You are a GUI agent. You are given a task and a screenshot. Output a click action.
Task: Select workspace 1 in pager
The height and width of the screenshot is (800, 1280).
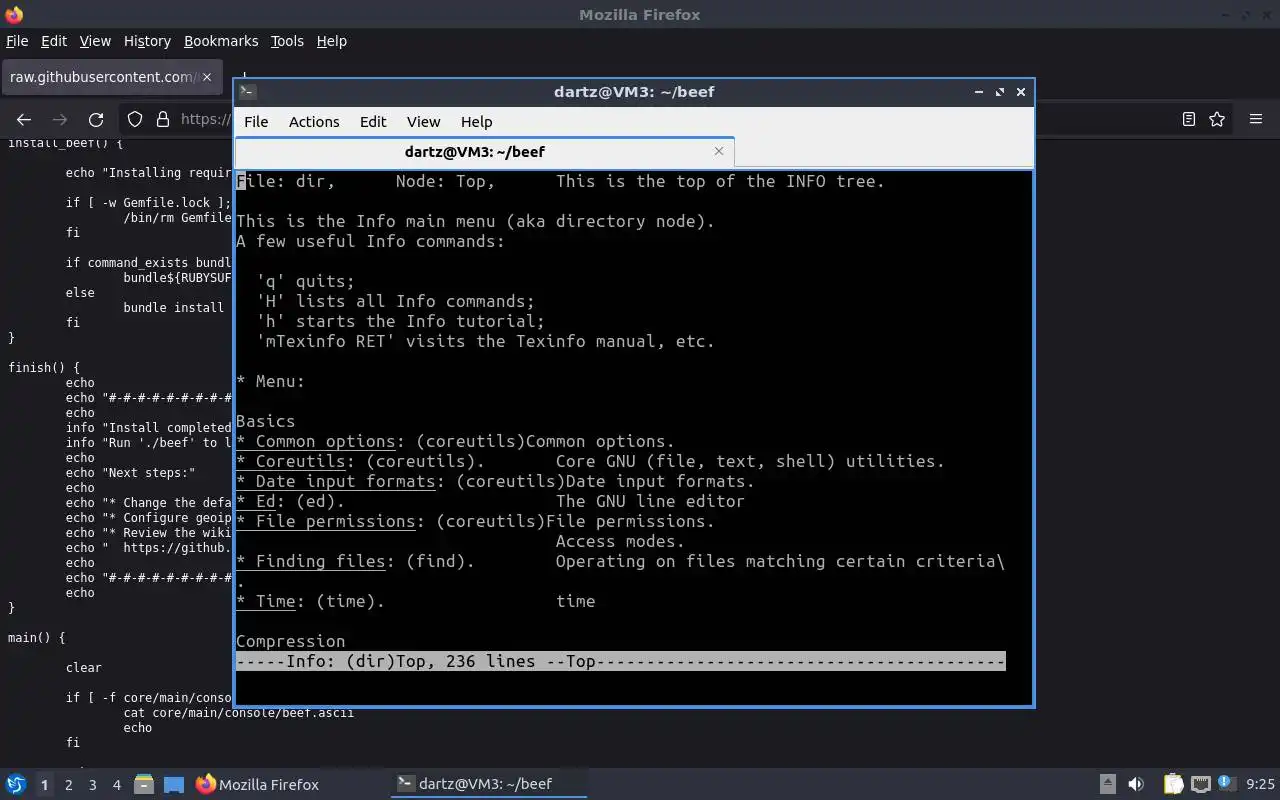click(44, 785)
